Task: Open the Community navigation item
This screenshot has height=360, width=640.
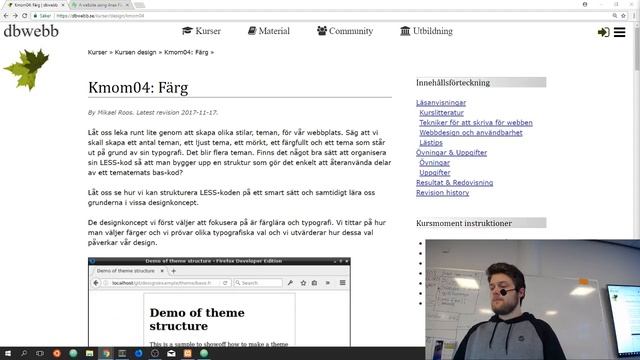Action: pyautogui.click(x=345, y=31)
